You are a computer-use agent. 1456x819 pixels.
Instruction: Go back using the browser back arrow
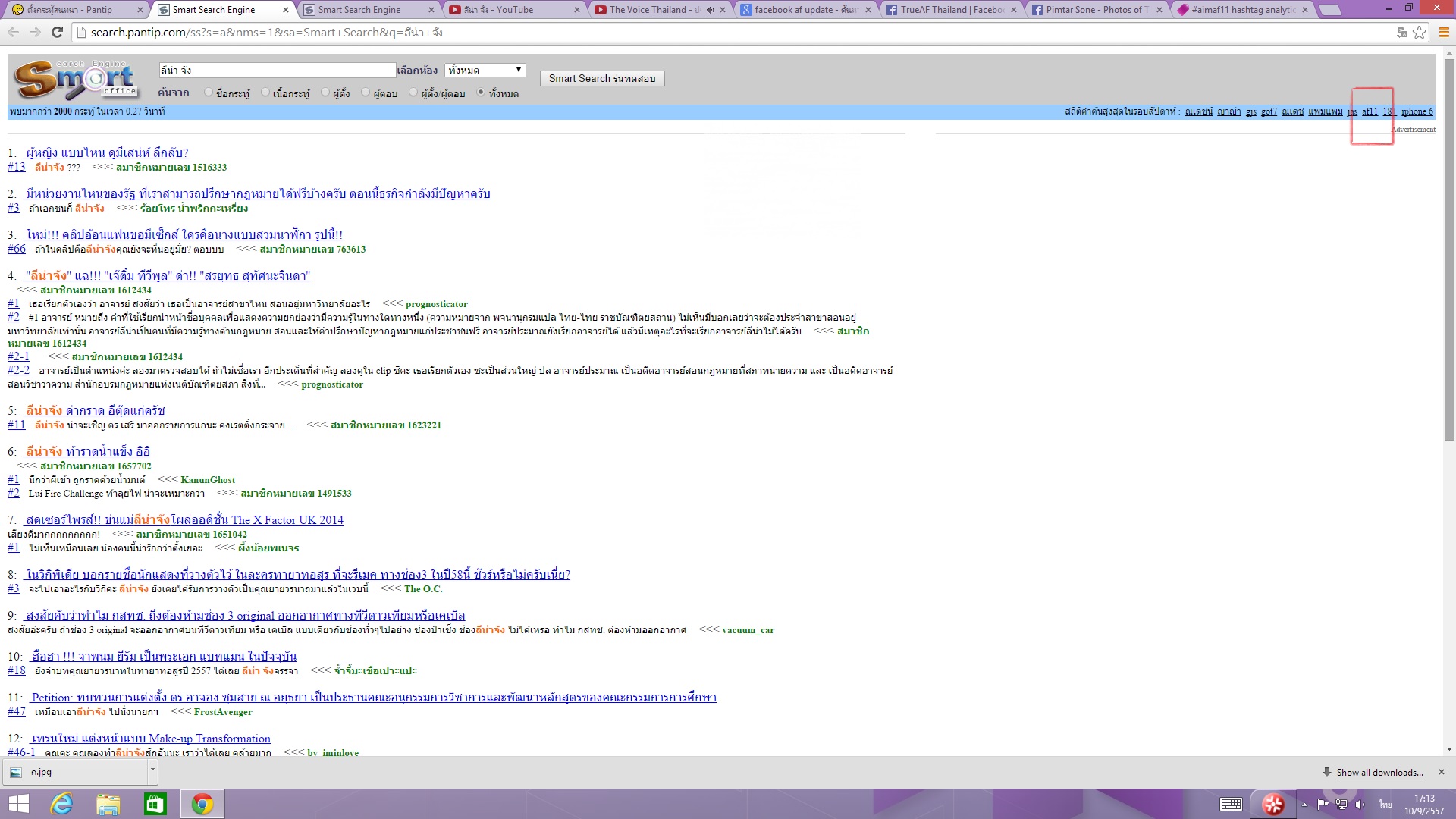[x=13, y=33]
